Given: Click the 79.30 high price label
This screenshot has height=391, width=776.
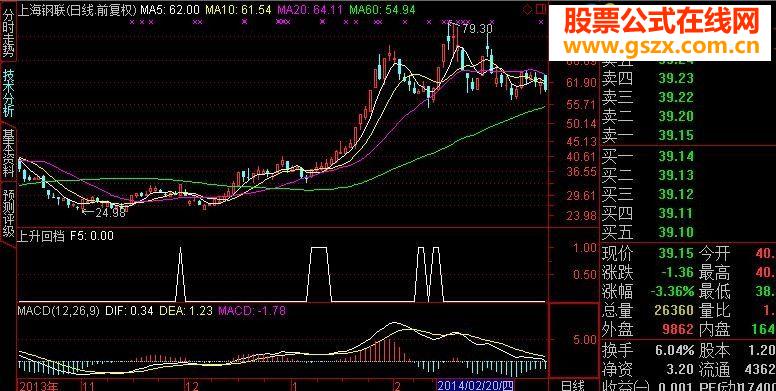Looking at the screenshot, I should point(479,29).
